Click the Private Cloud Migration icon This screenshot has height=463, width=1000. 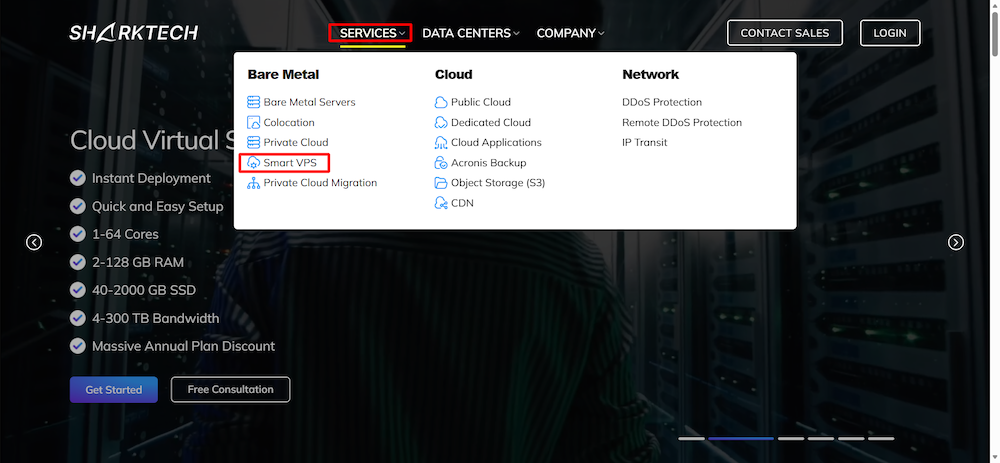(x=254, y=183)
